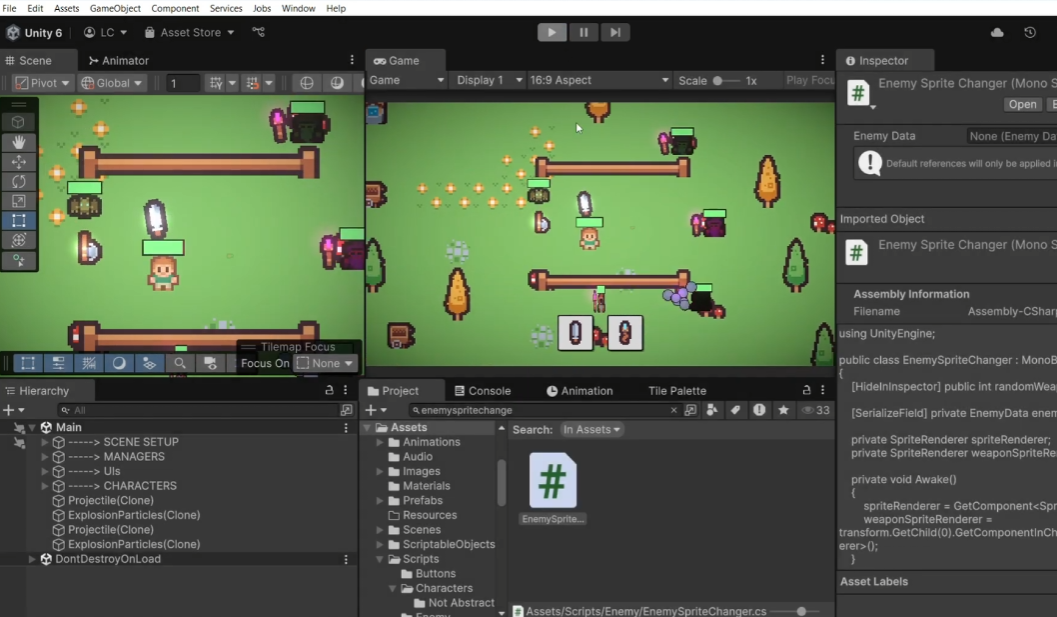Open the GameObject menu

(x=115, y=8)
